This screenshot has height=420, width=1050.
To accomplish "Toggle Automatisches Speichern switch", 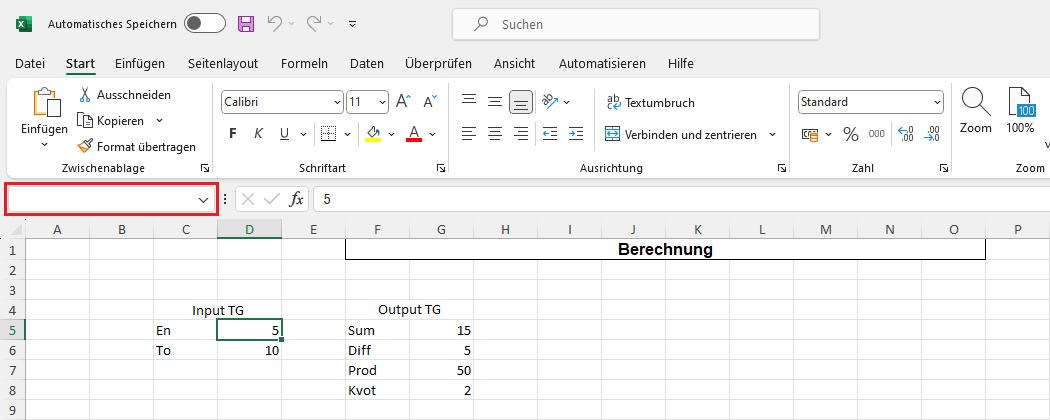I will tap(205, 23).
